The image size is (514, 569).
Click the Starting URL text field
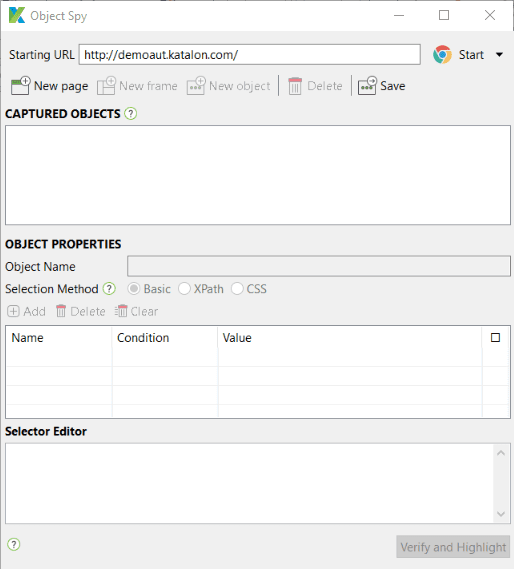(x=250, y=55)
